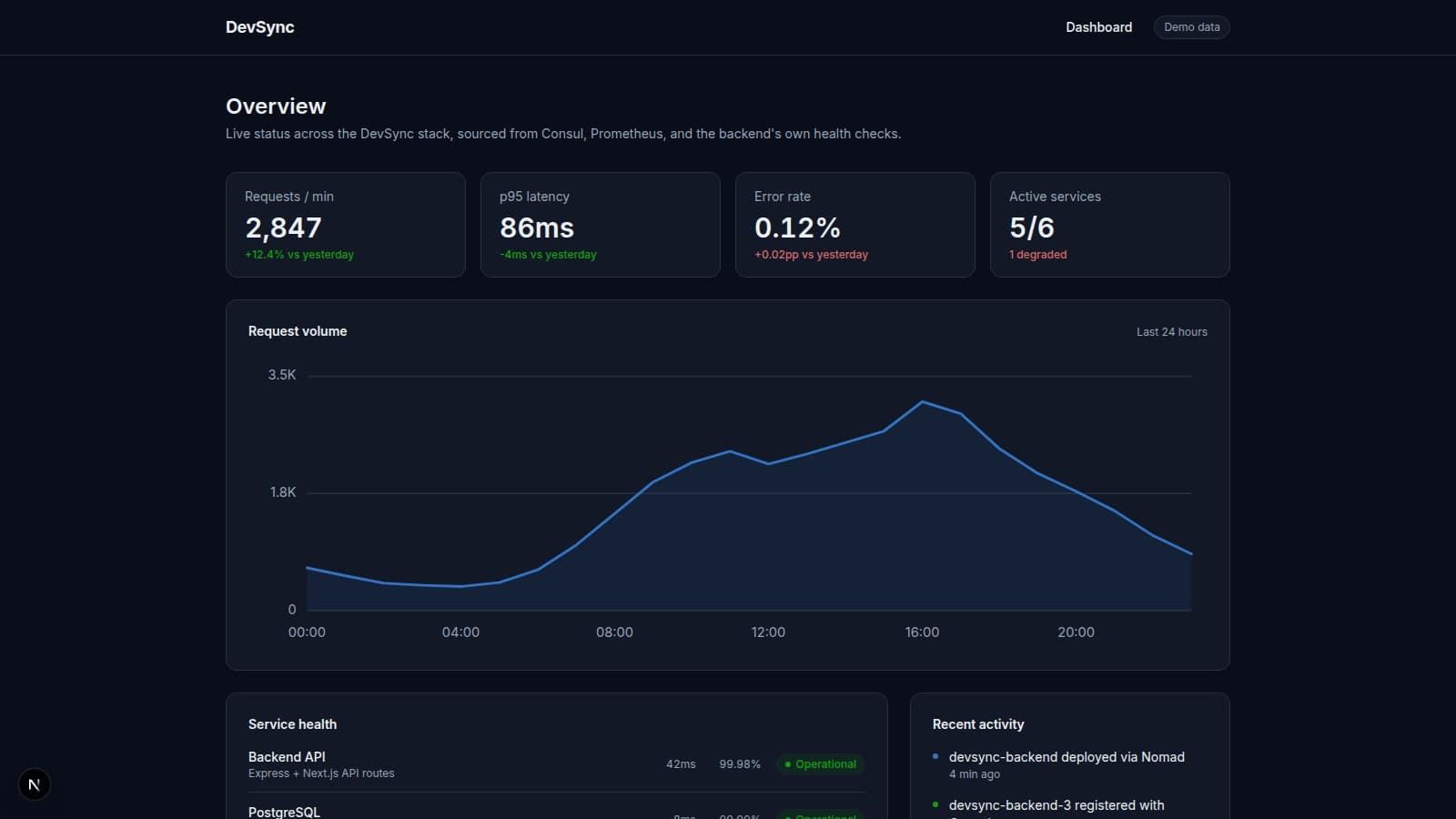The image size is (1456, 819).
Task: Open the Next.js dev tools indicator
Action: (35, 784)
